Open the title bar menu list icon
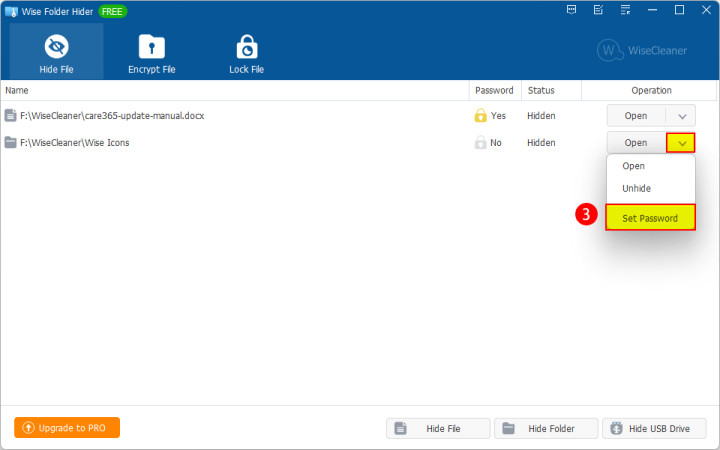 tap(625, 10)
